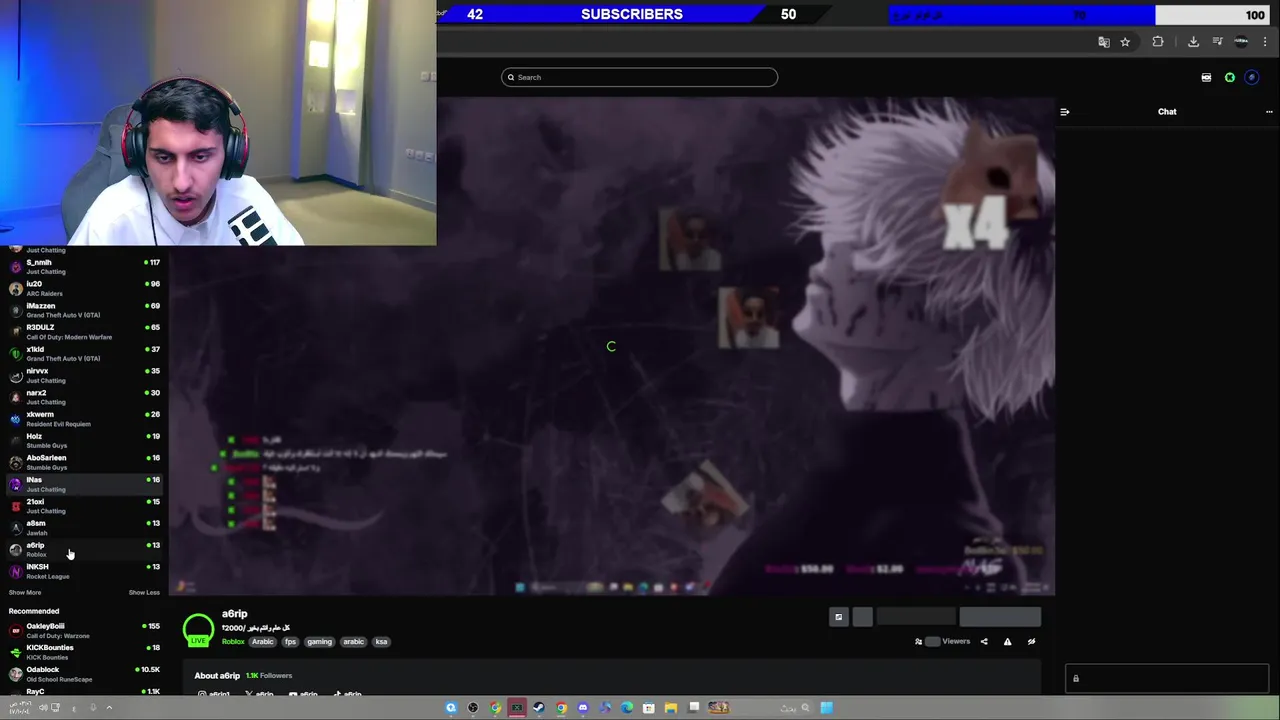Click the stream video player
The height and width of the screenshot is (720, 1280).
612,346
